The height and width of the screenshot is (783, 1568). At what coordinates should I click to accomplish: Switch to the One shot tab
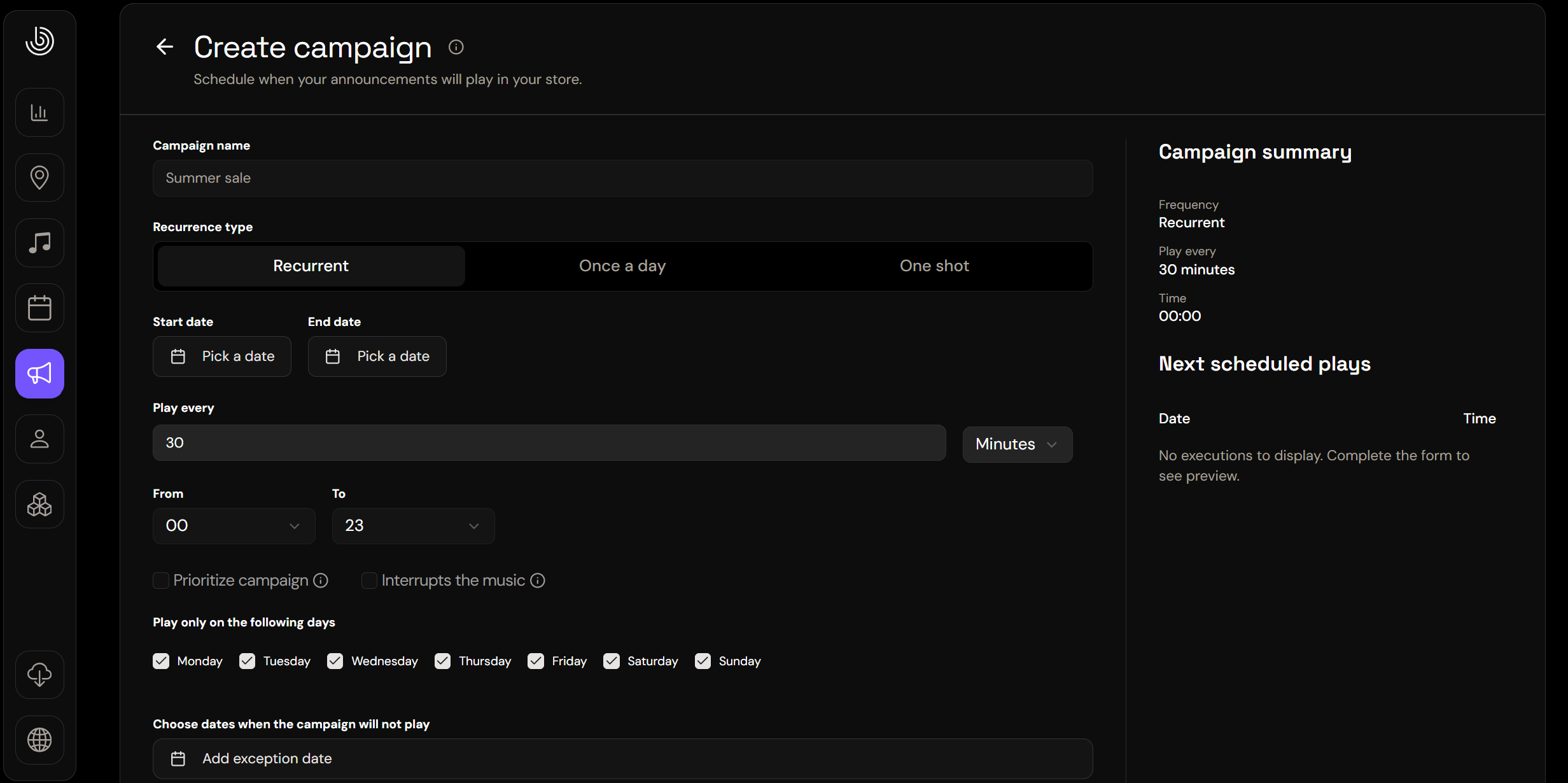click(x=934, y=266)
